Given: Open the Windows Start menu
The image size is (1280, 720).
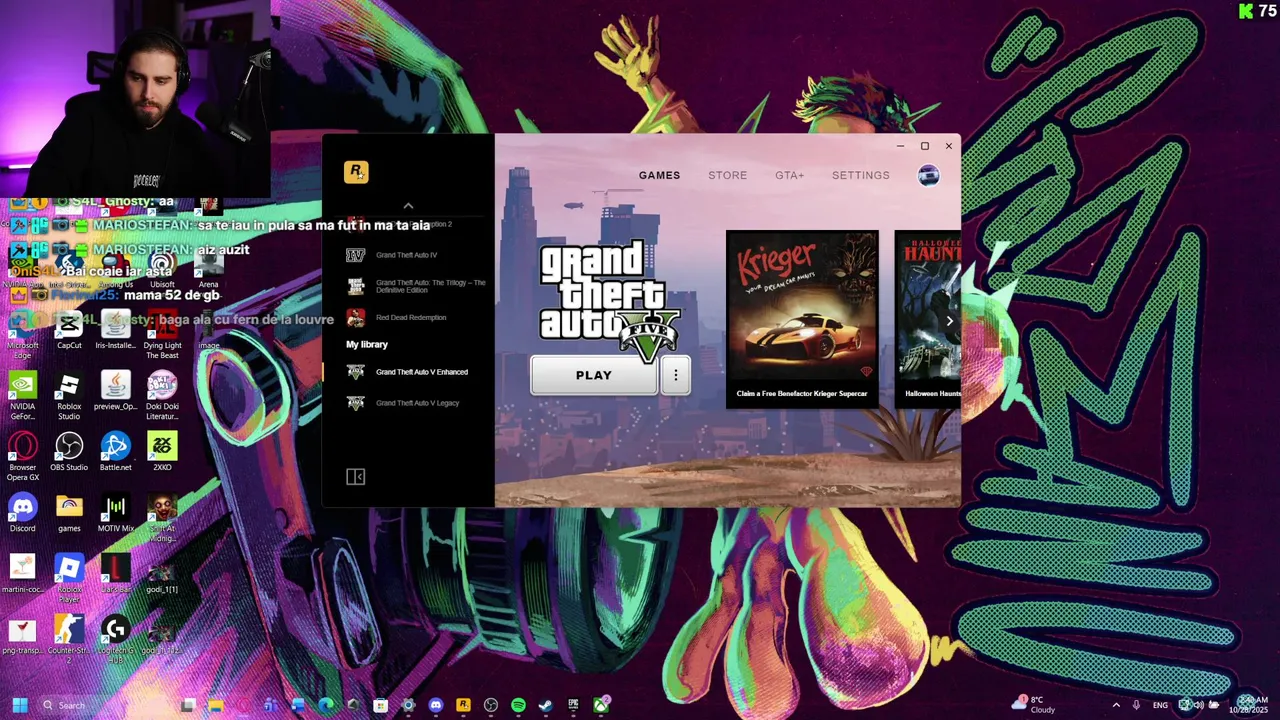Looking at the screenshot, I should (x=19, y=705).
